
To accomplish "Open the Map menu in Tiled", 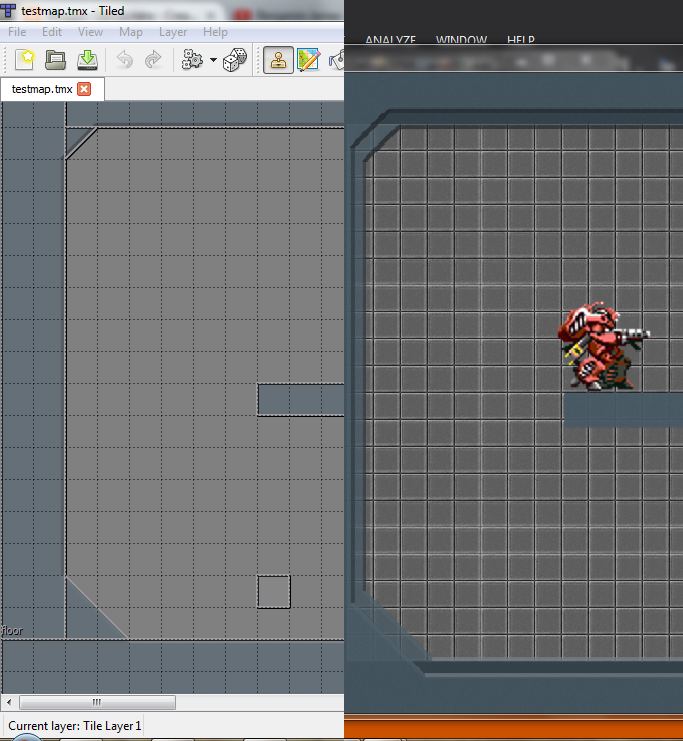I will (x=130, y=32).
